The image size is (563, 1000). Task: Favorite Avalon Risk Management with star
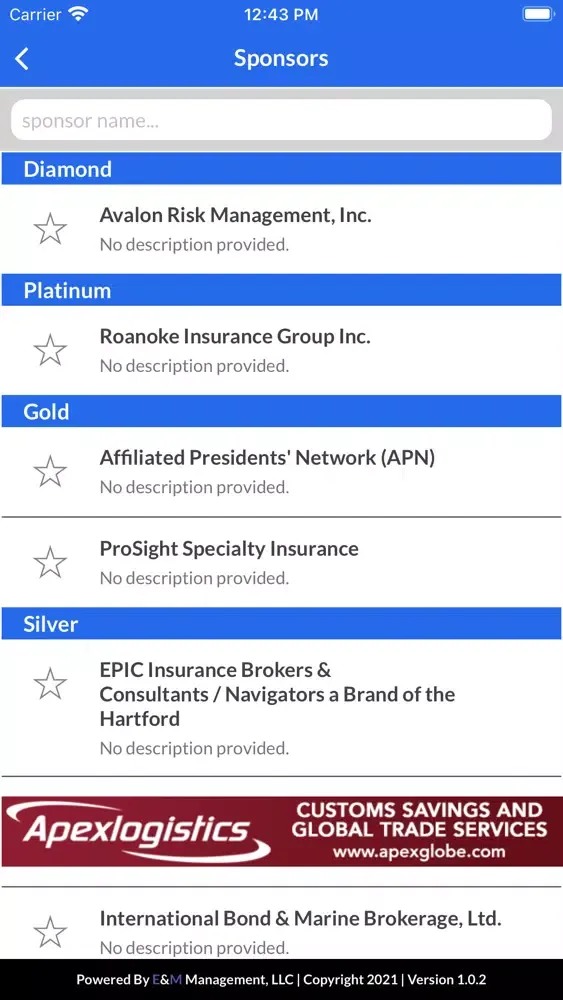click(x=50, y=229)
